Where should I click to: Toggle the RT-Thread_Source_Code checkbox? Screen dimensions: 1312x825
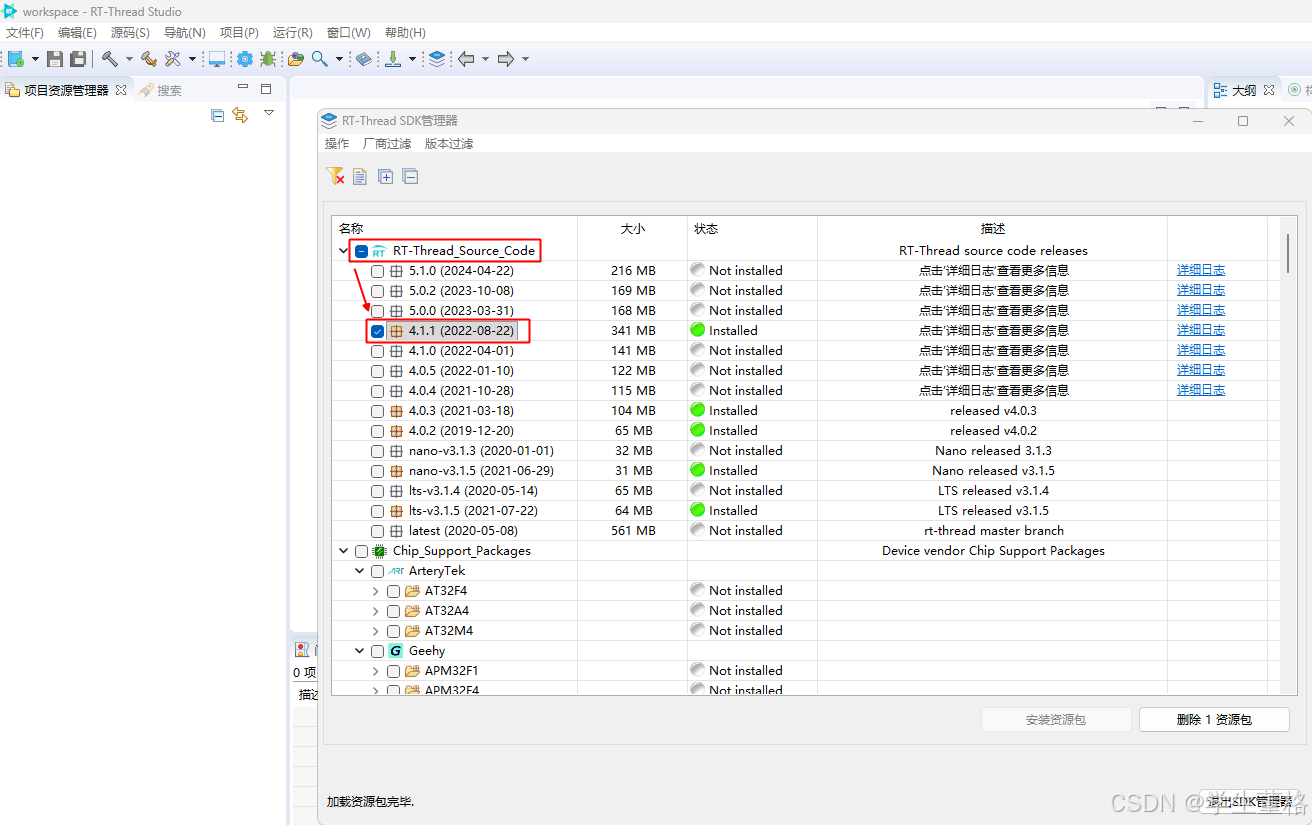(x=361, y=251)
